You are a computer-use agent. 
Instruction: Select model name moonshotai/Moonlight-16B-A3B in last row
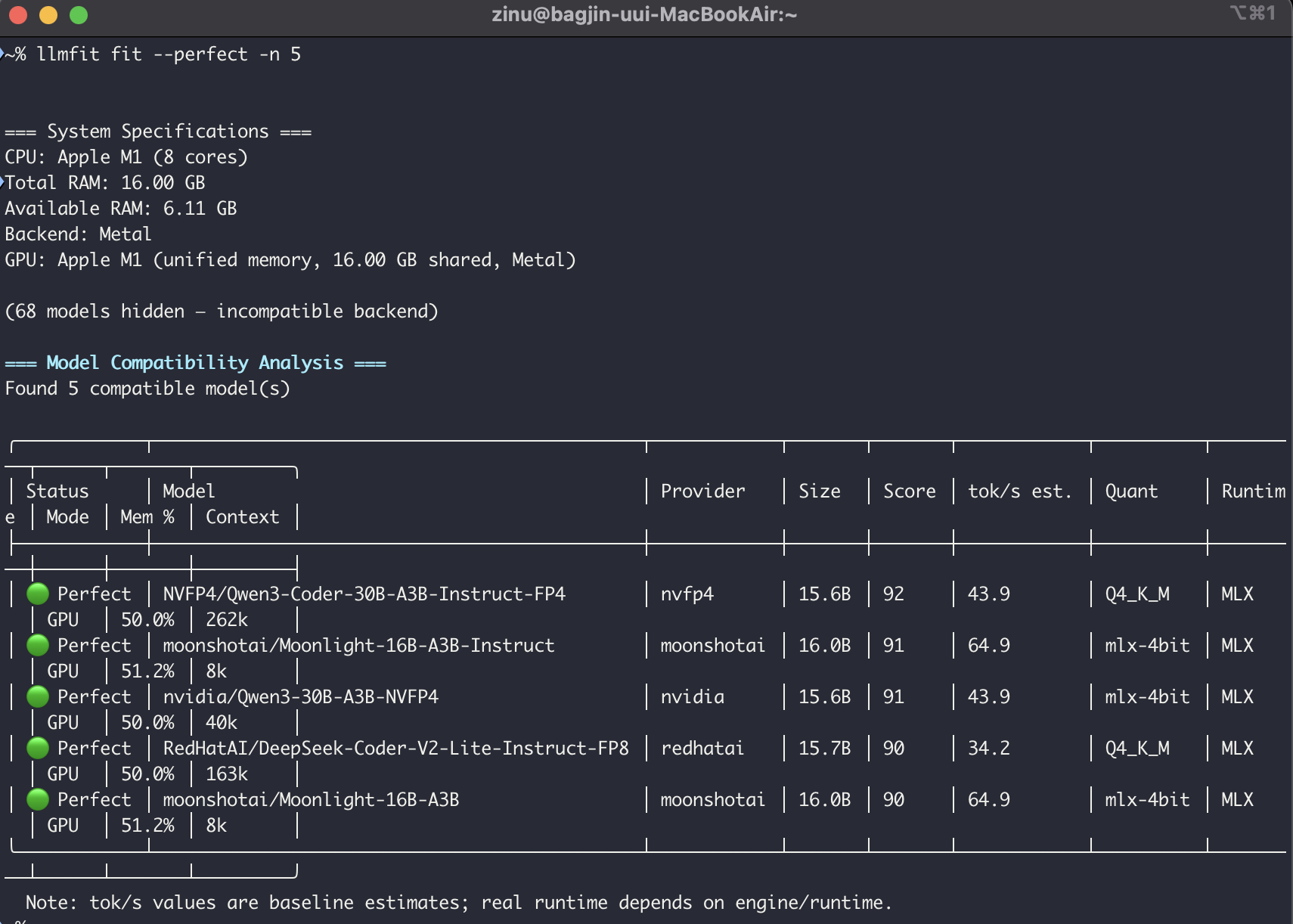point(312,800)
